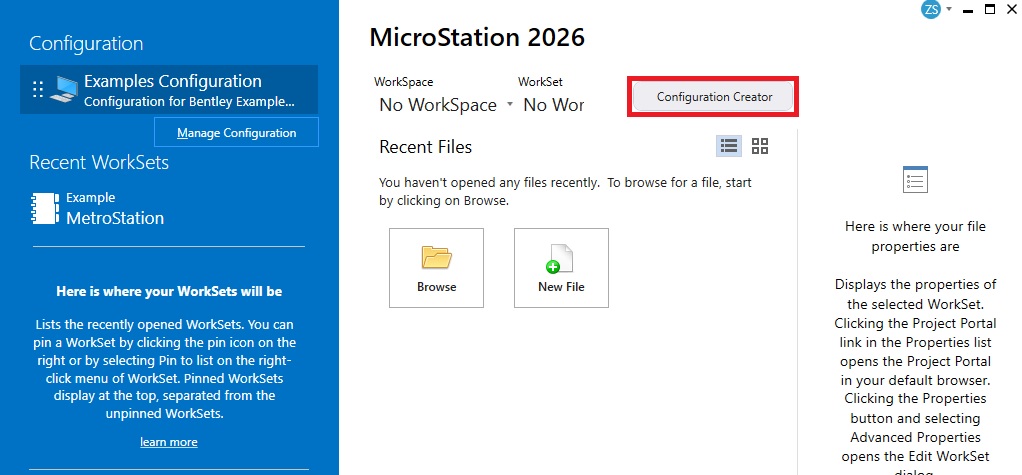Click the computer icon for Examples Configuration

(66, 89)
